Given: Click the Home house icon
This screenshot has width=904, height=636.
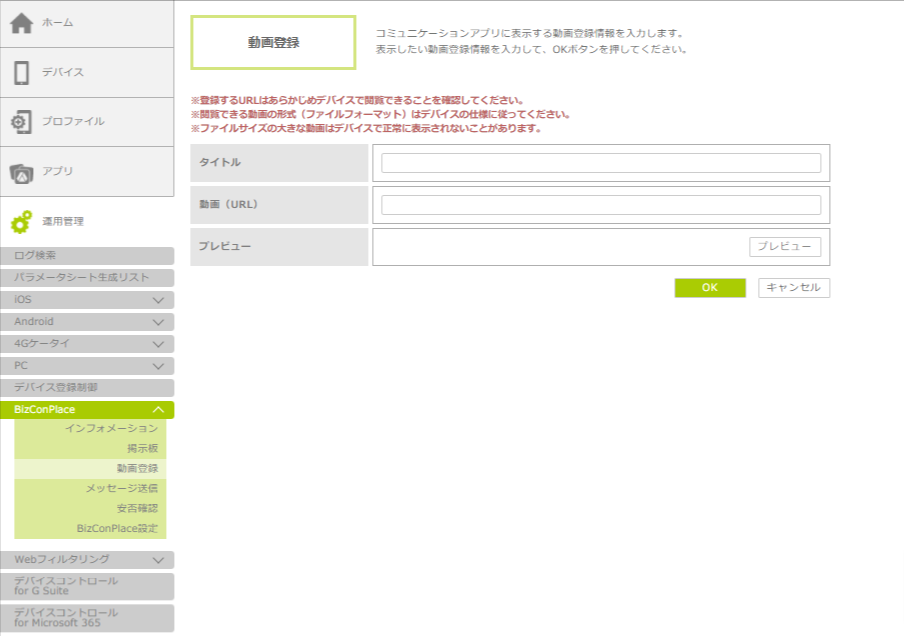Looking at the screenshot, I should coord(22,23).
